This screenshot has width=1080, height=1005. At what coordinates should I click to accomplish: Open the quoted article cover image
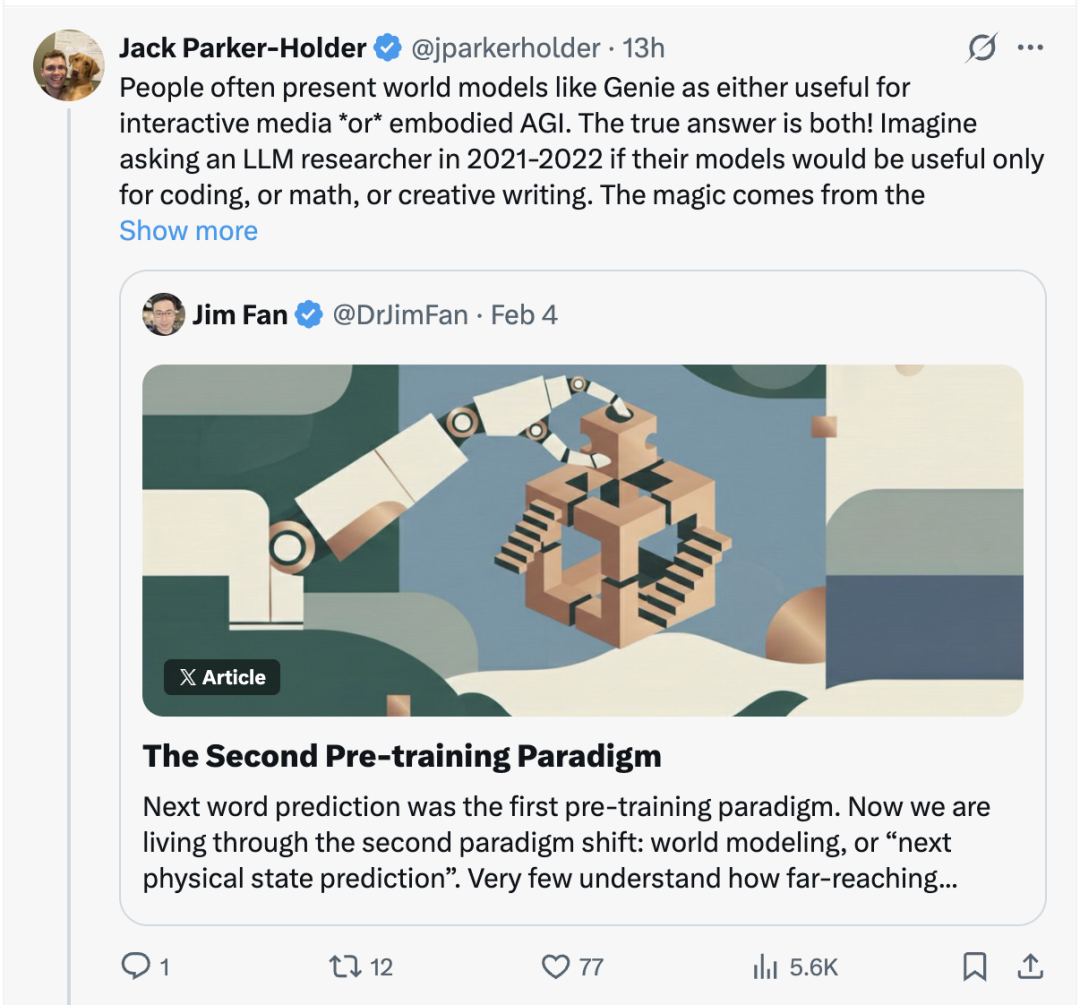coord(582,540)
